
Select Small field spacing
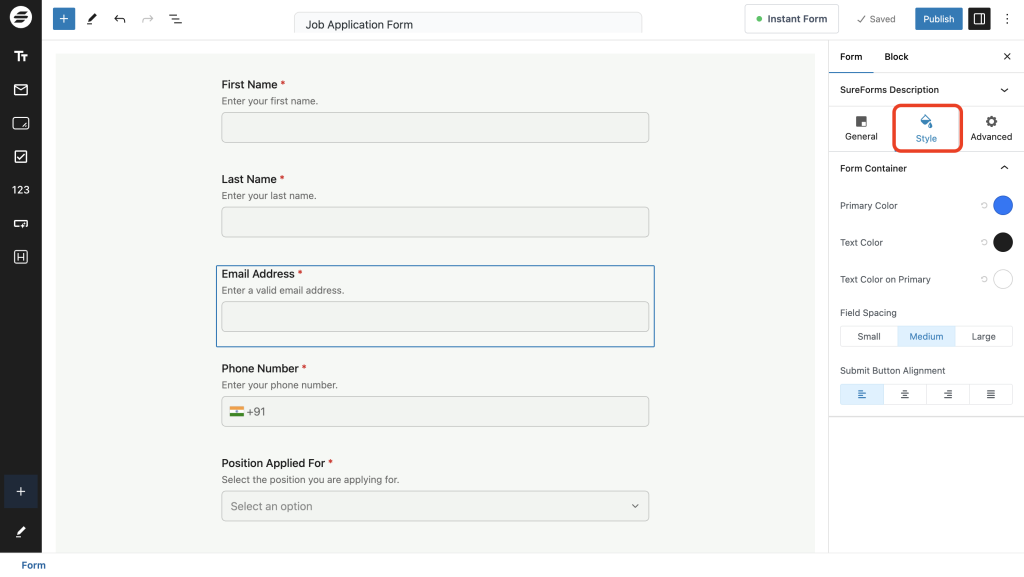click(868, 336)
